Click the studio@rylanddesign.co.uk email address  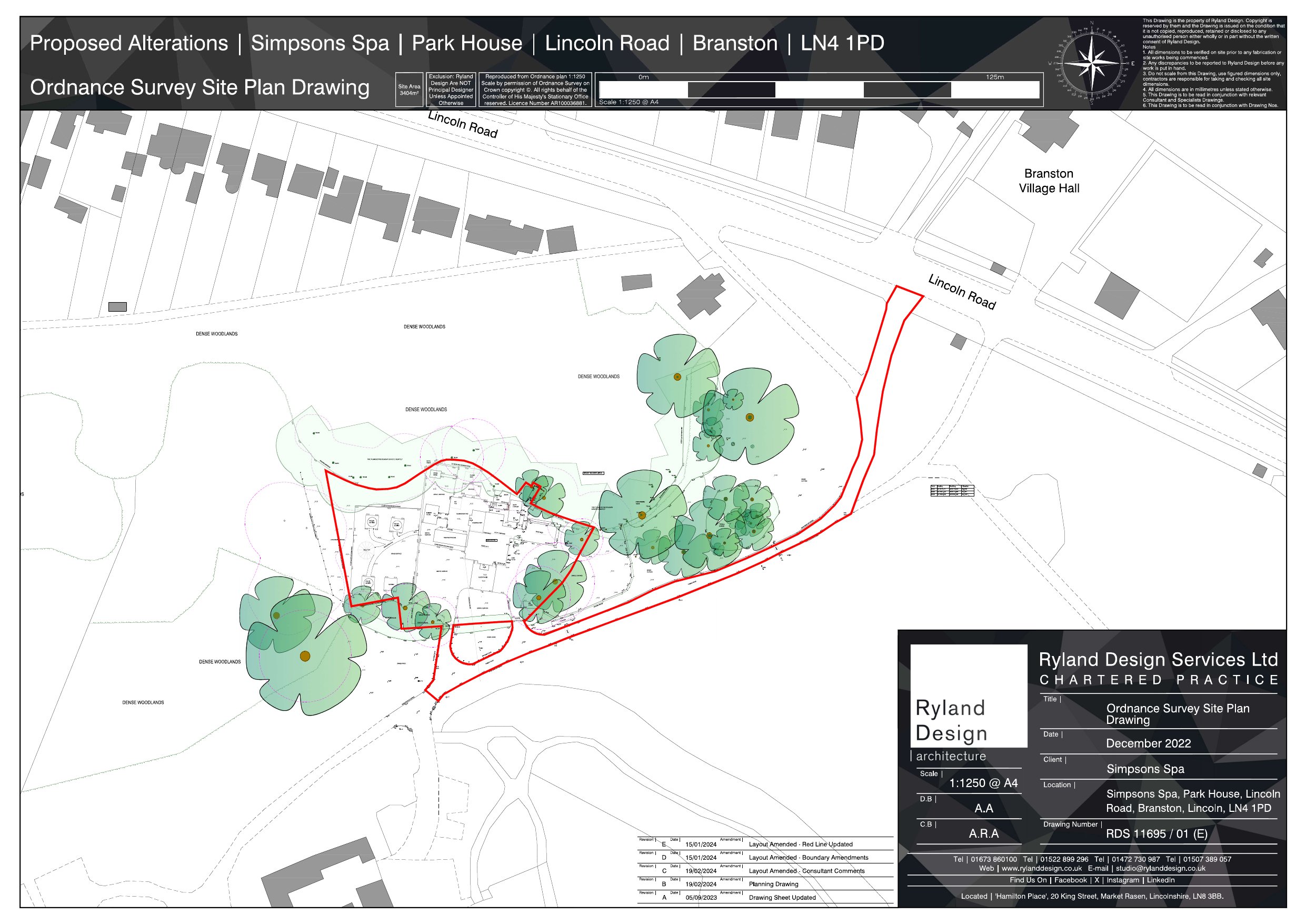[x=1160, y=869]
